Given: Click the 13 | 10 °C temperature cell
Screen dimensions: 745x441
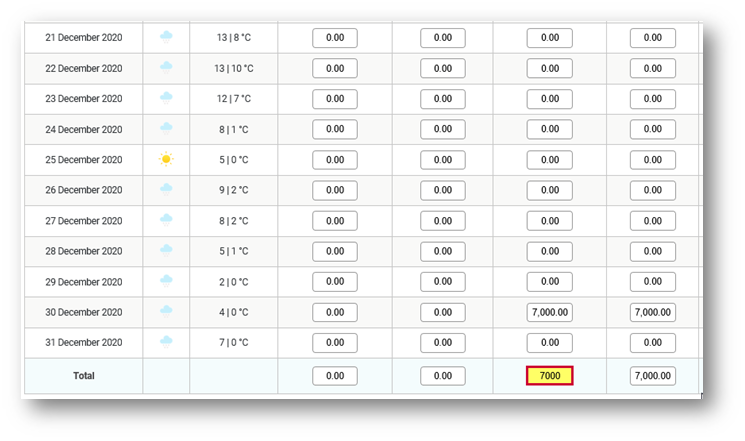Looking at the screenshot, I should pyautogui.click(x=234, y=68).
